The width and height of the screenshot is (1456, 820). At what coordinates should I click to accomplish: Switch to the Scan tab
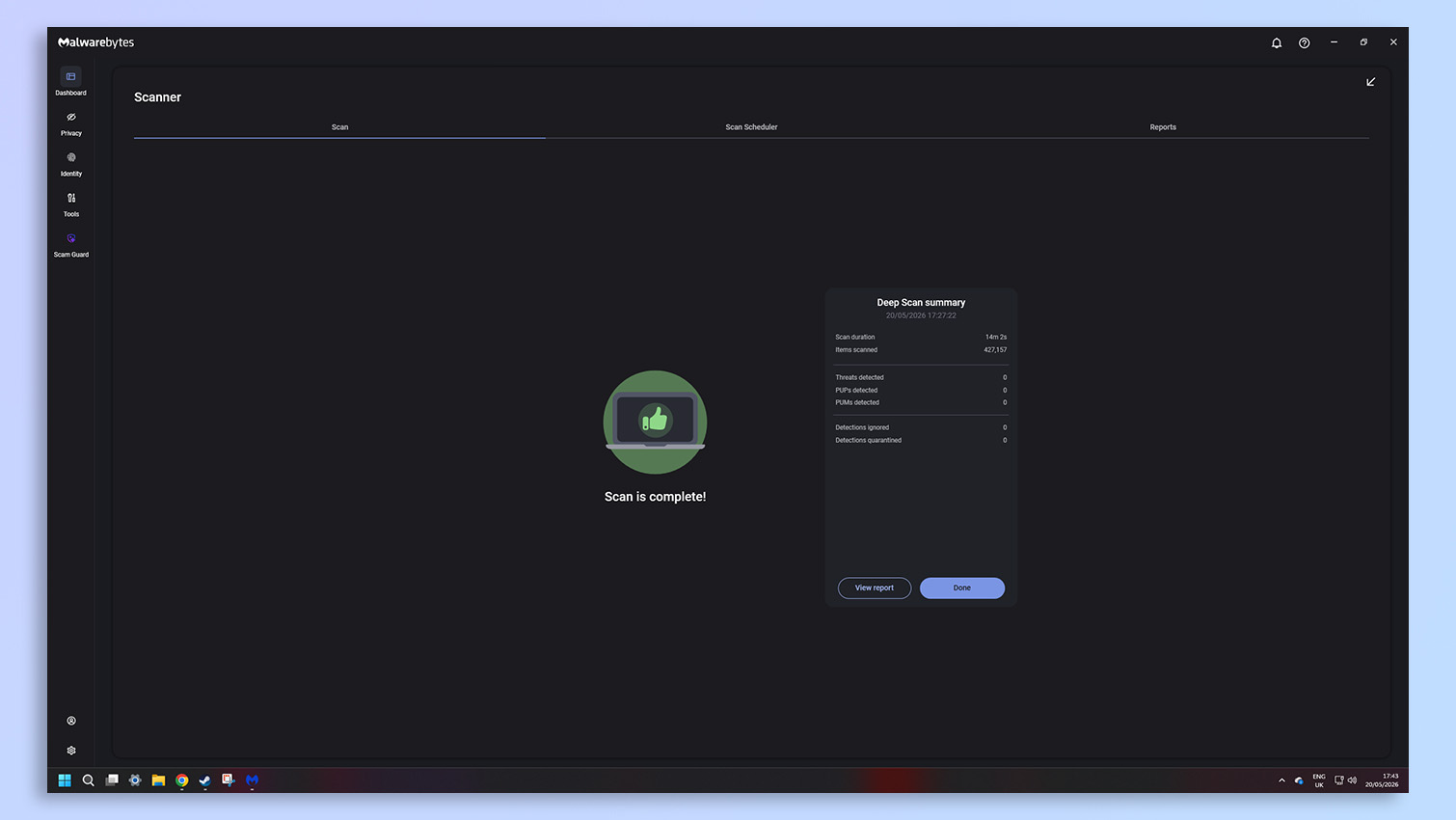pos(339,127)
